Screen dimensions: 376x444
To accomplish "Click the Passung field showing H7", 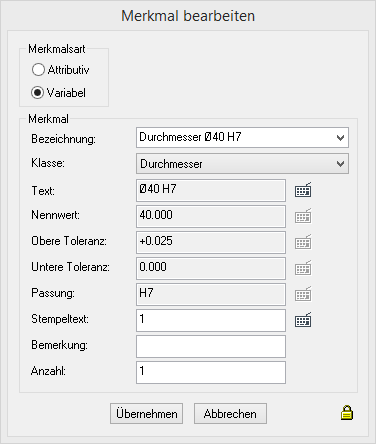I will [211, 294].
